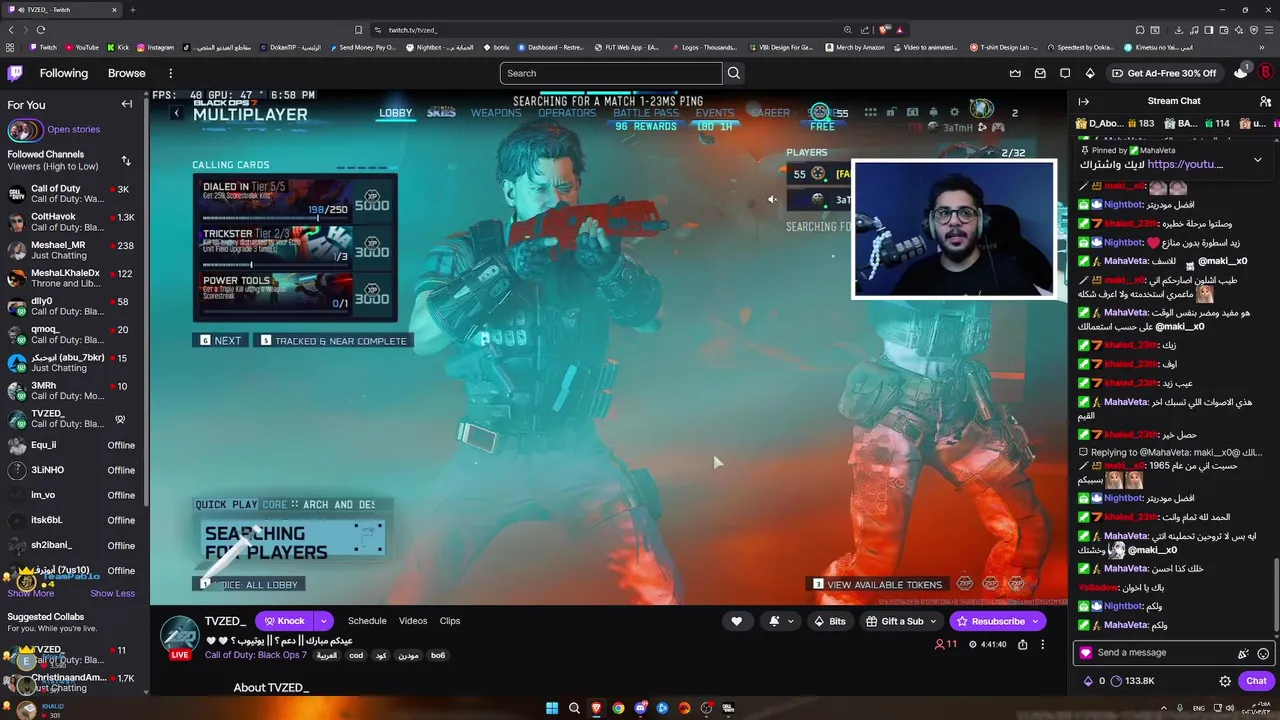Open the Call of Duty: Black Ops 7 category link
1280x720 pixels.
(x=256, y=655)
